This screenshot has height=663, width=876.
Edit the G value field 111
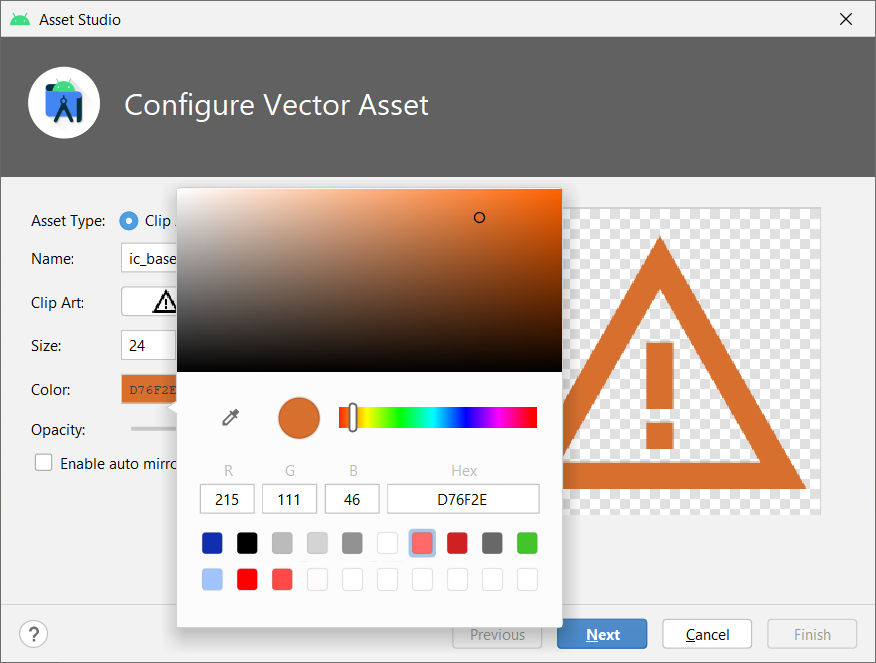pos(289,499)
